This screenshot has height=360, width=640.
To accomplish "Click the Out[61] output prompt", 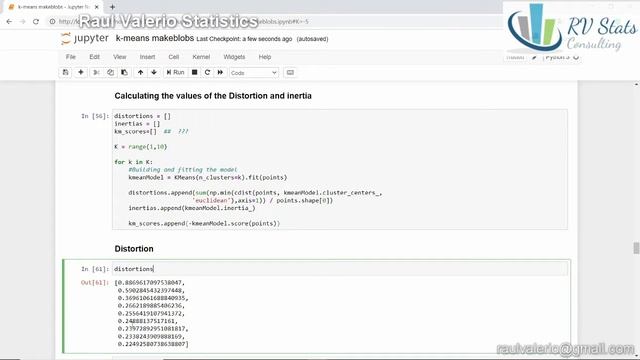I will (95, 282).
